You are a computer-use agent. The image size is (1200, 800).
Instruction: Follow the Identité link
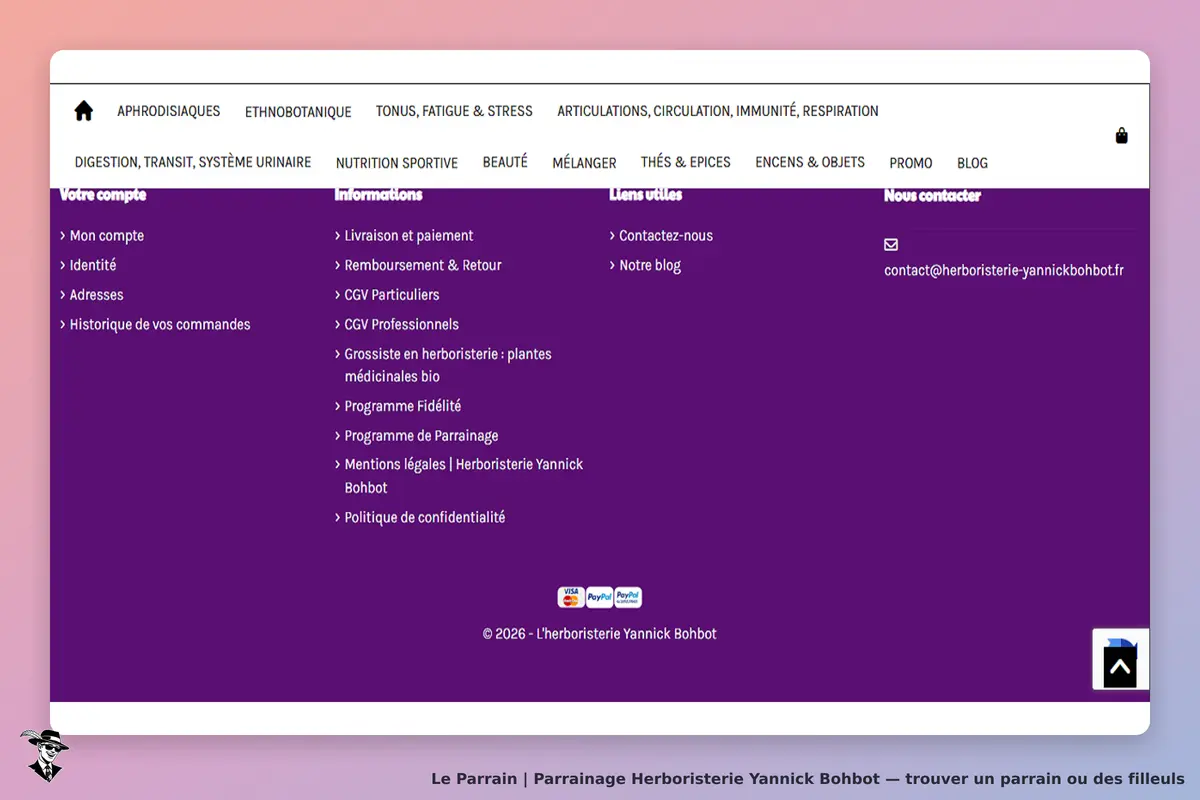coord(93,265)
